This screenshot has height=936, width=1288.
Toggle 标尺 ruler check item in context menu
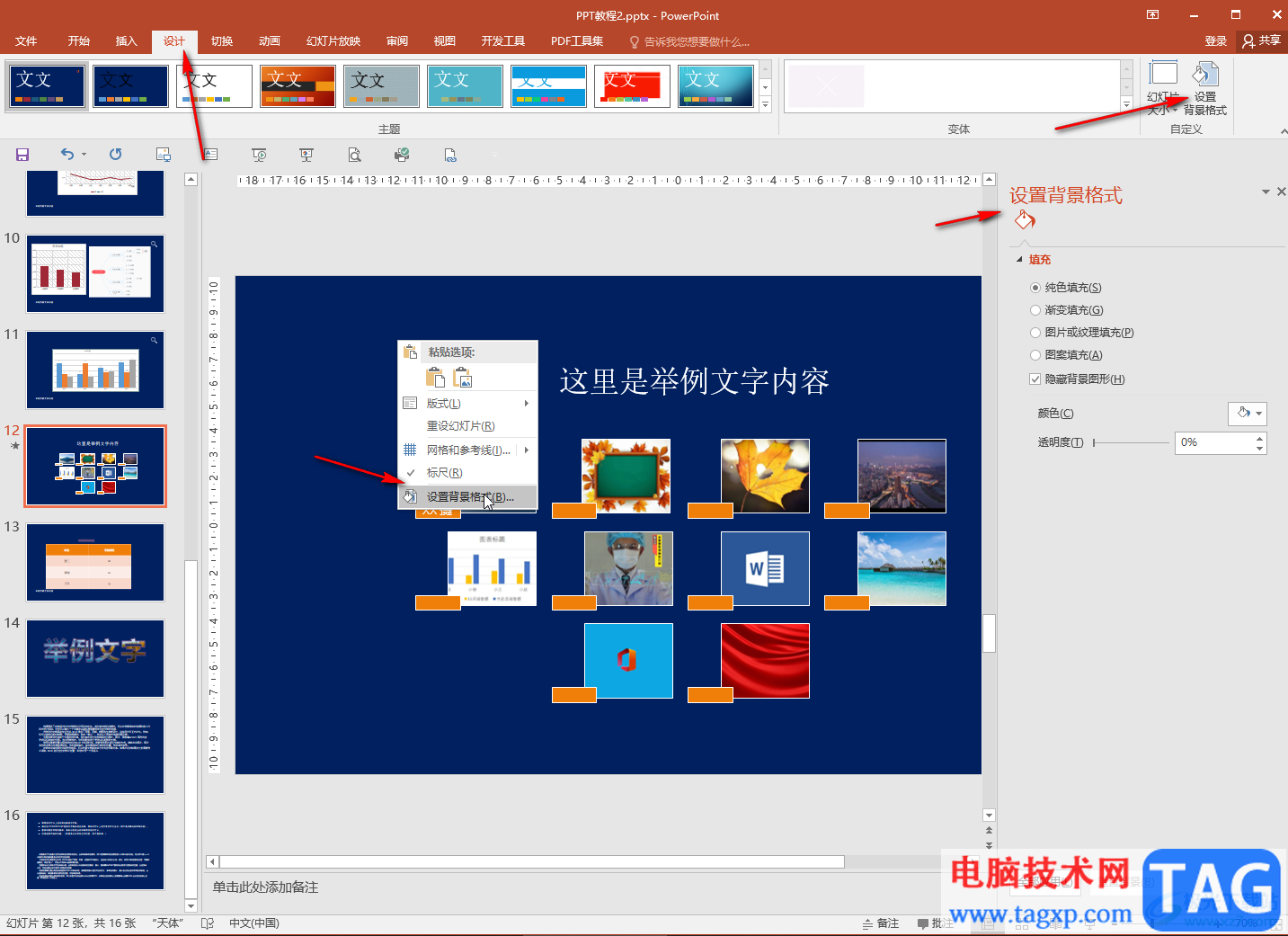tap(467, 473)
